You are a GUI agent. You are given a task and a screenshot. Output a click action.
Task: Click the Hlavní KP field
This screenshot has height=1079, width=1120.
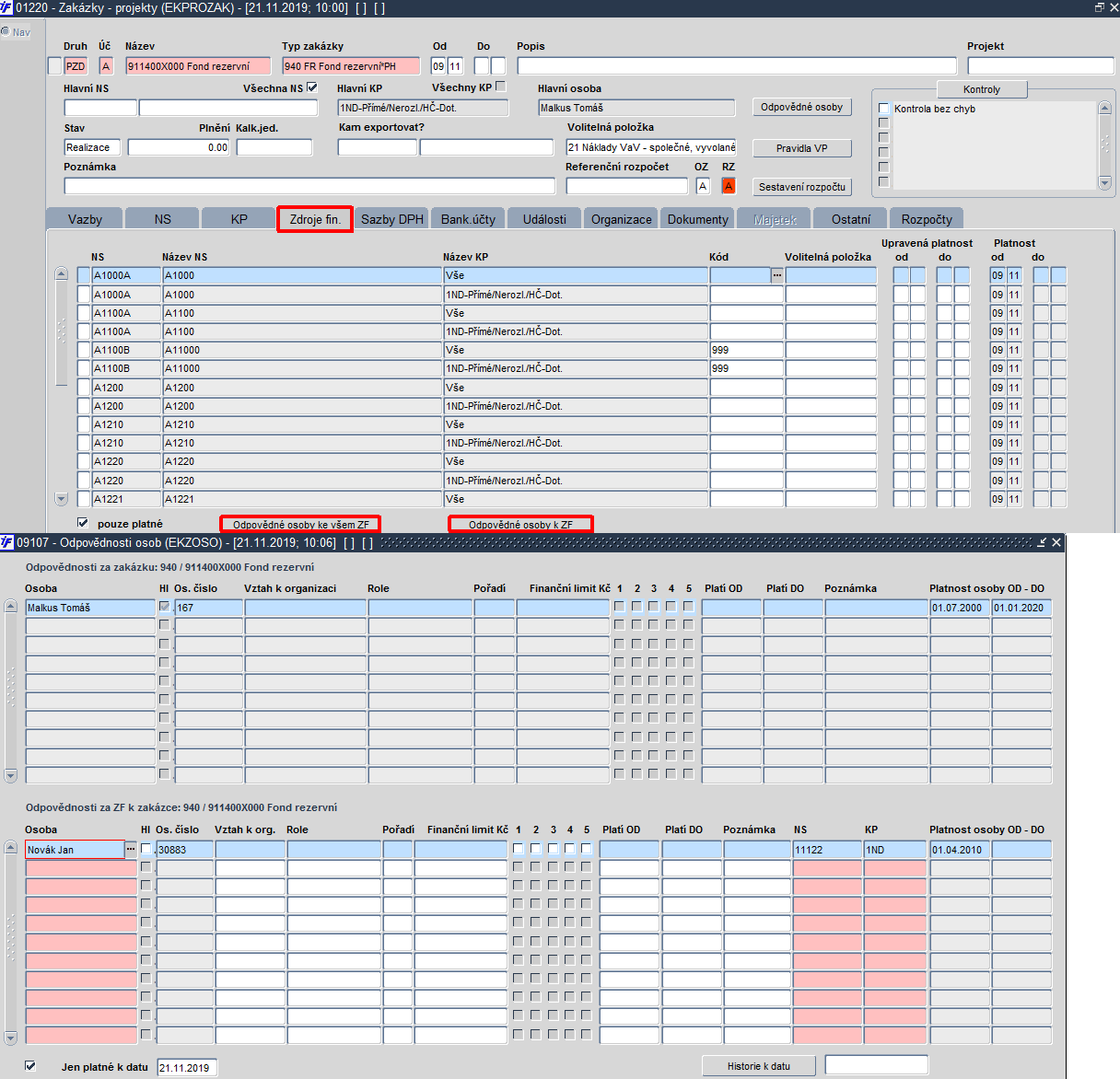(x=423, y=108)
